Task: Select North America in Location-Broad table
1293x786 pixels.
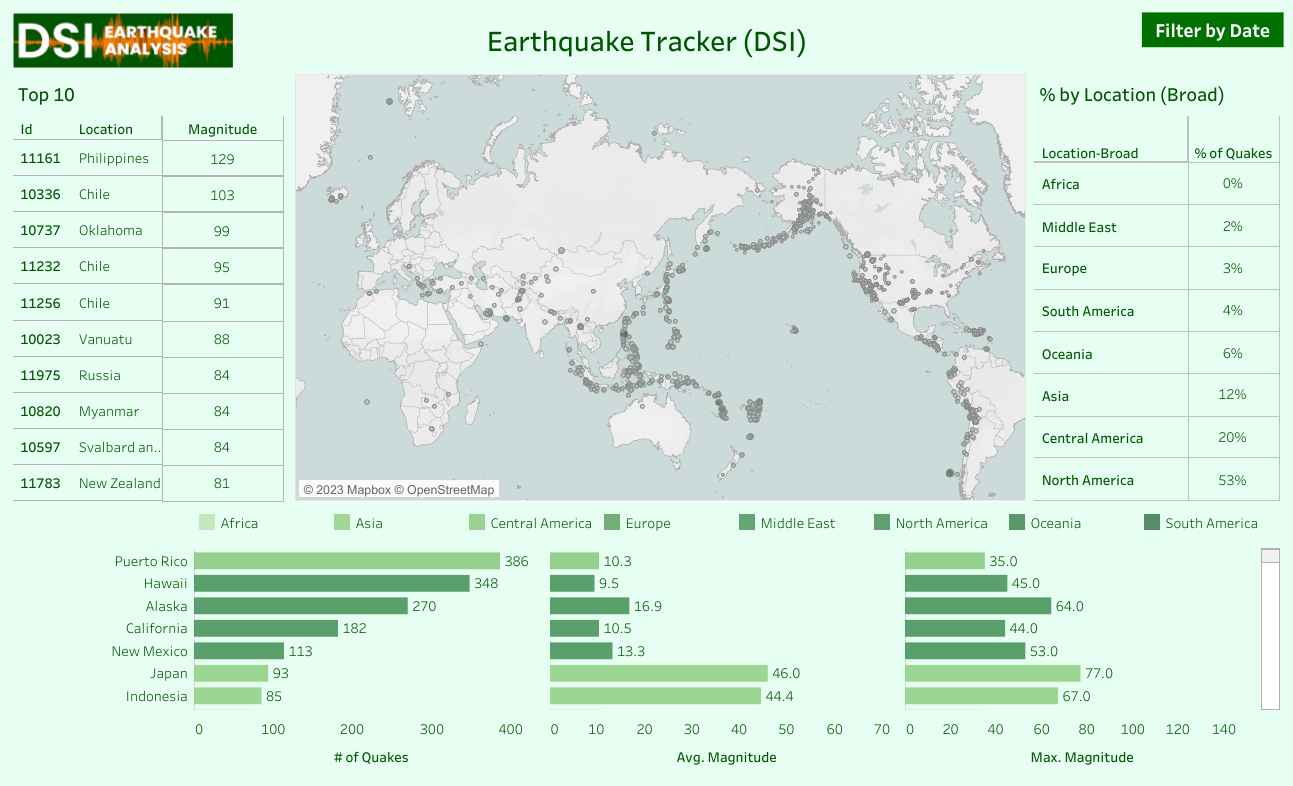Action: (1087, 480)
